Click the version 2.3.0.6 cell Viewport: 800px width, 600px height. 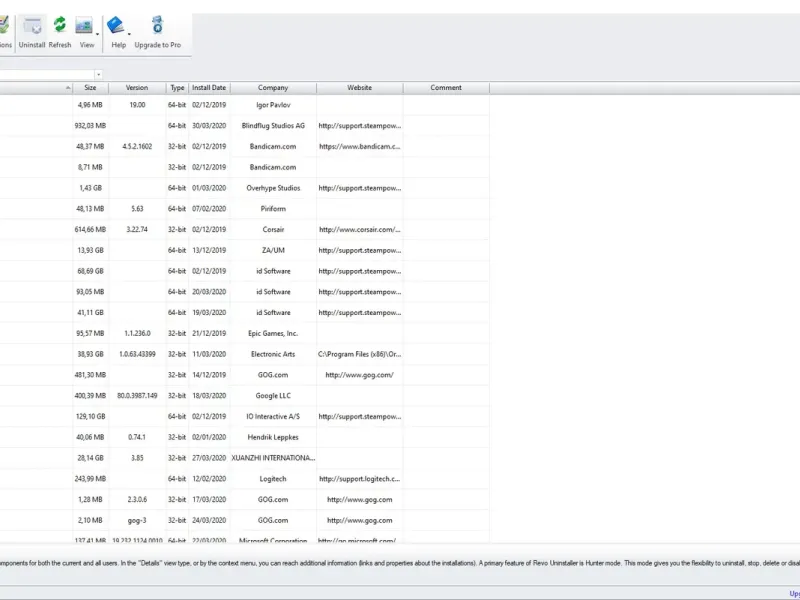[137, 500]
